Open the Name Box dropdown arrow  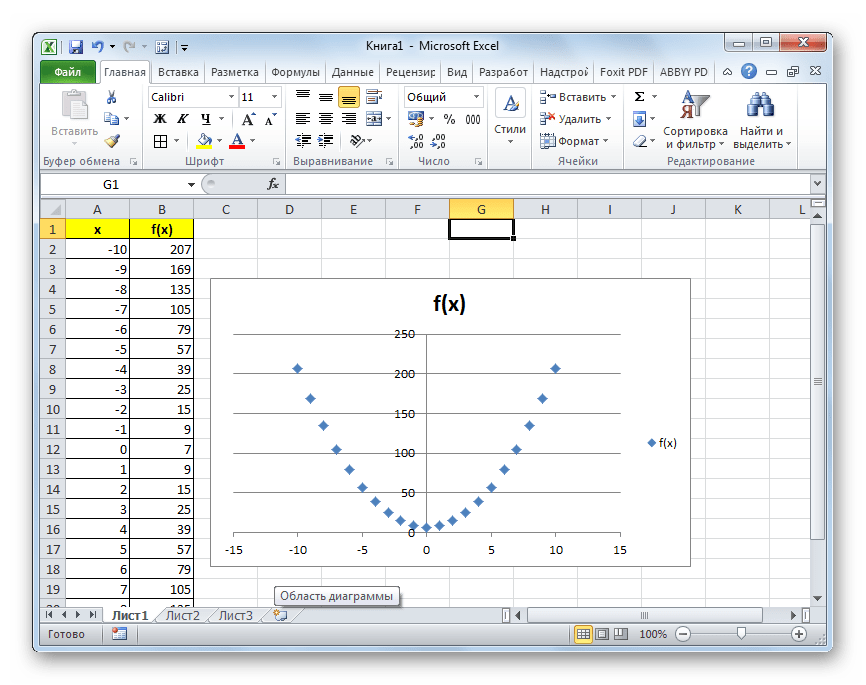click(192, 185)
